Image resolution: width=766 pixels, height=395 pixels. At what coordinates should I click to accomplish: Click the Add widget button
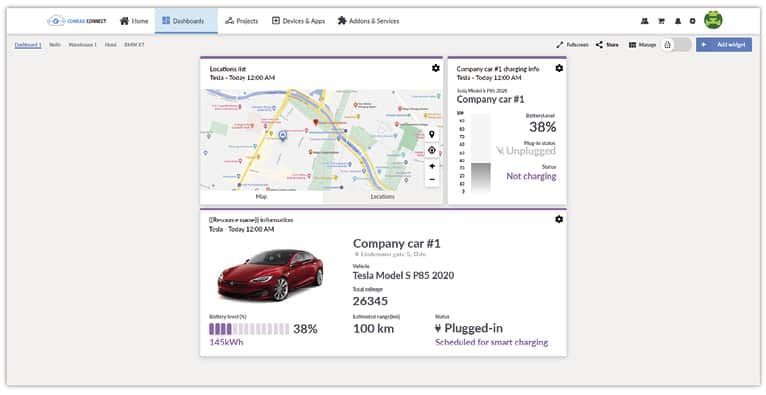724,45
